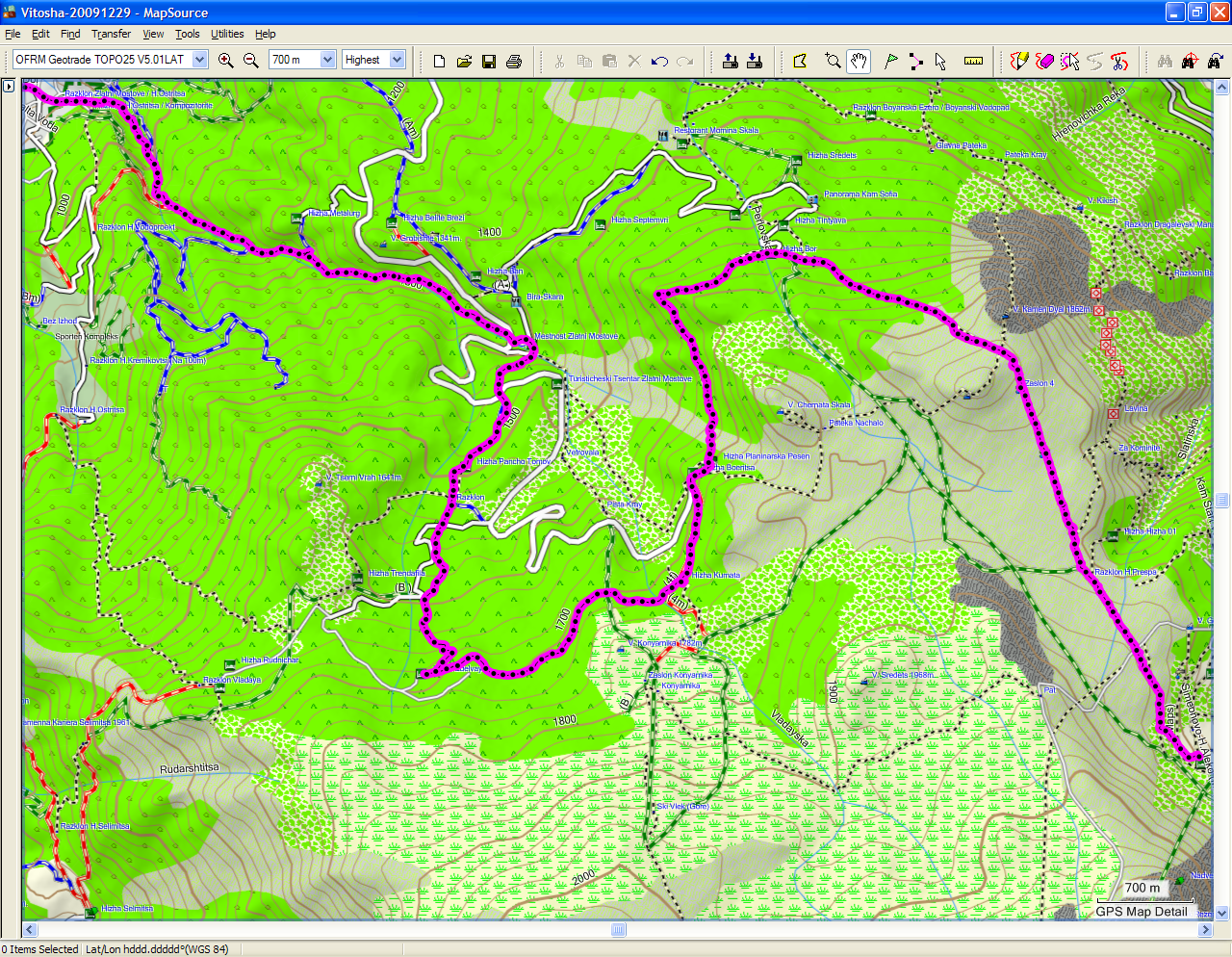Click the Hizha Septemvri map label
Image resolution: width=1232 pixels, height=957 pixels.
pyautogui.click(x=639, y=220)
